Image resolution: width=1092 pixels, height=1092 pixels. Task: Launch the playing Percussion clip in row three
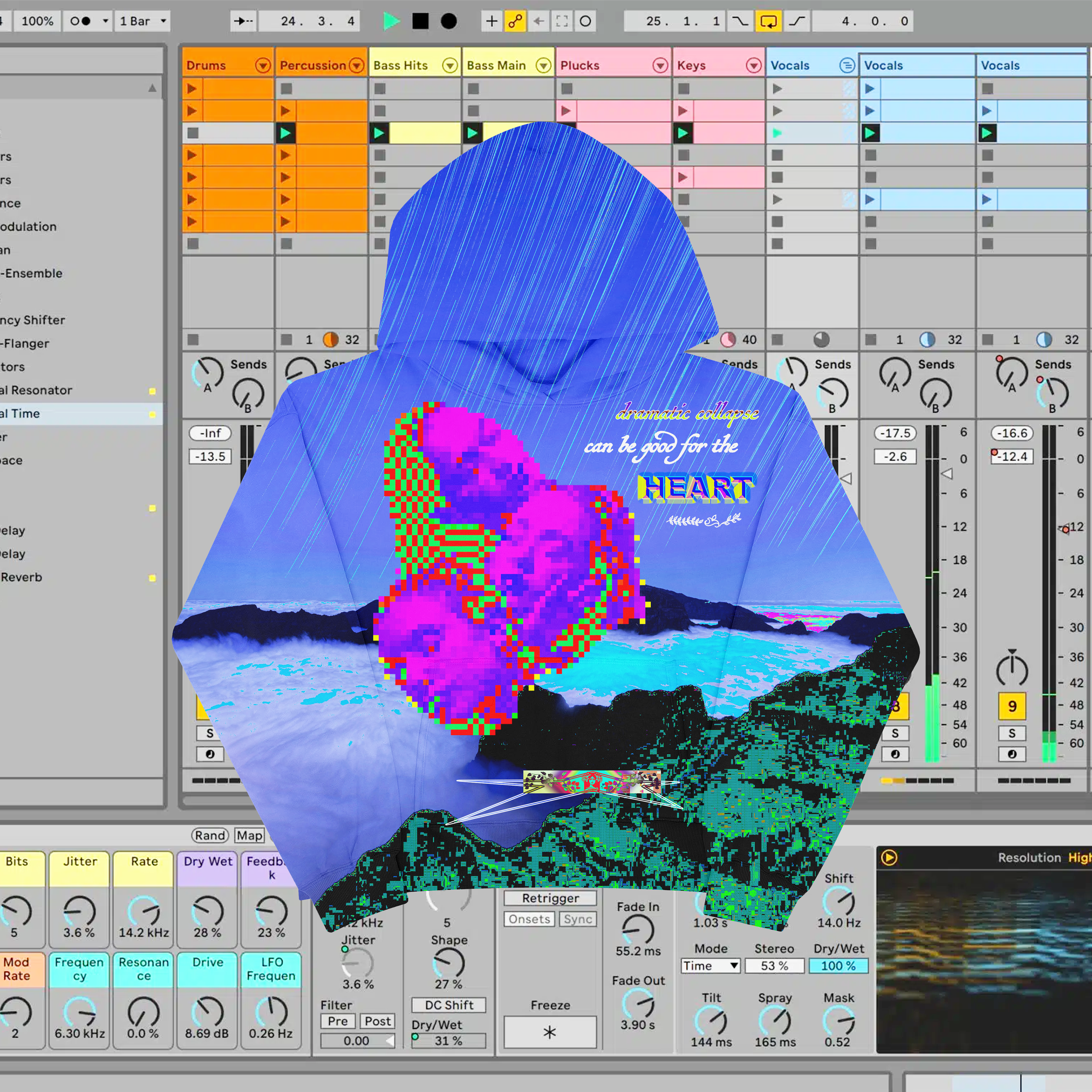click(x=286, y=133)
